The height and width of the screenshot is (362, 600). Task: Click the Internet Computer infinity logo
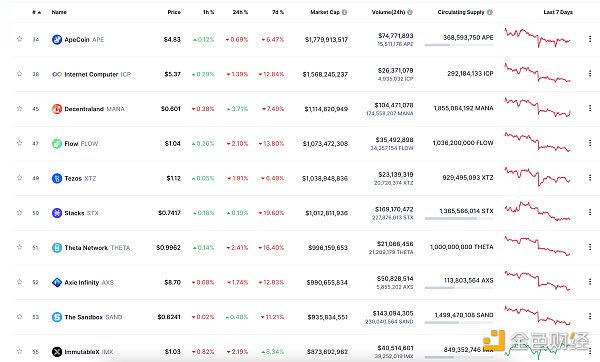[57, 74]
